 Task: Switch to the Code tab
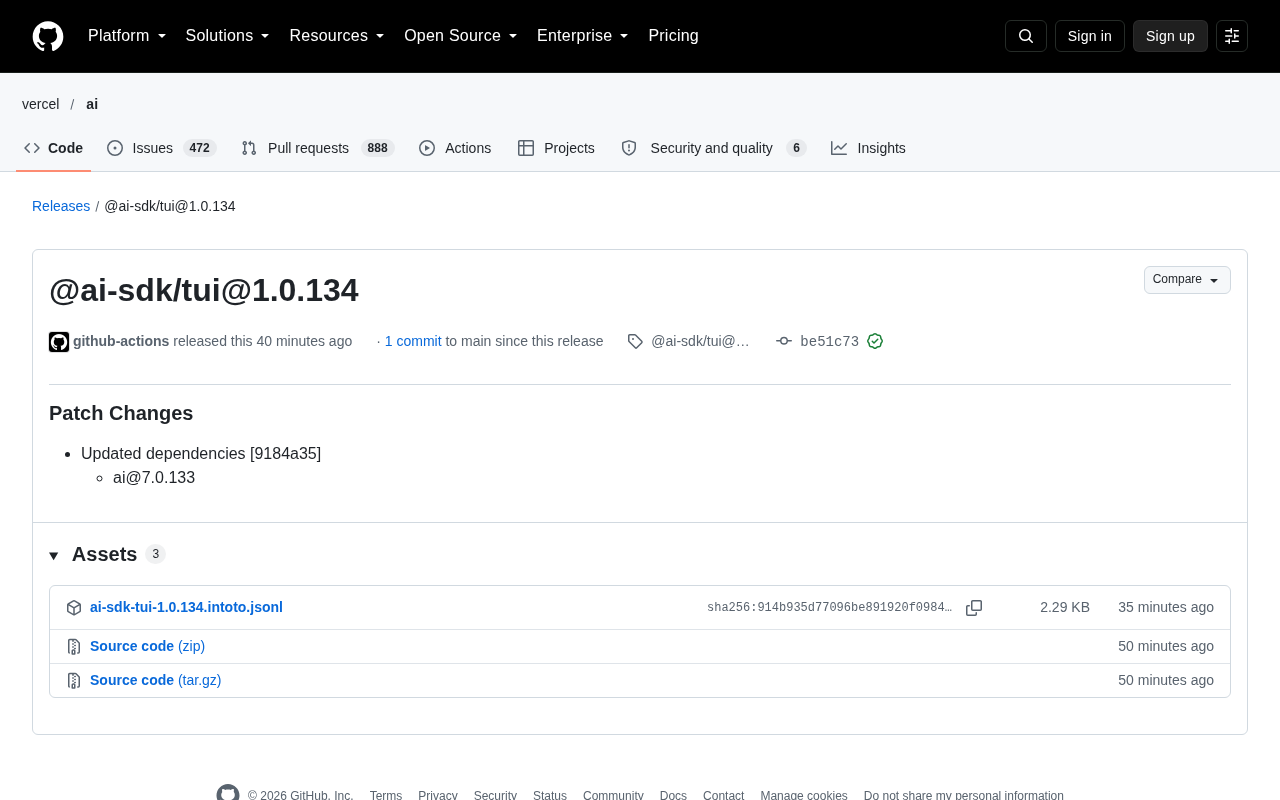coord(54,148)
